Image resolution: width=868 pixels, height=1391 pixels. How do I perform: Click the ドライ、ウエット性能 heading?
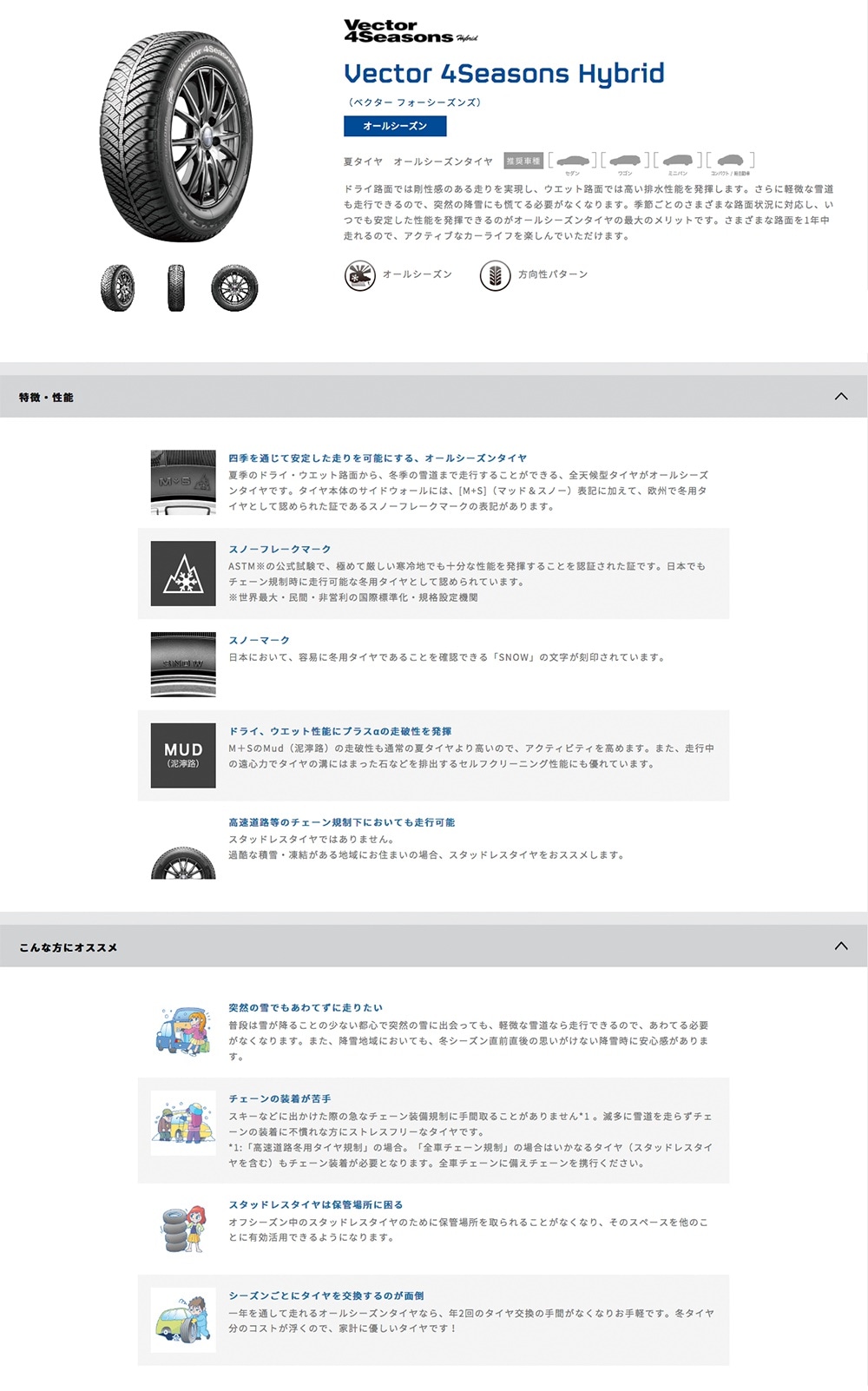click(x=340, y=731)
